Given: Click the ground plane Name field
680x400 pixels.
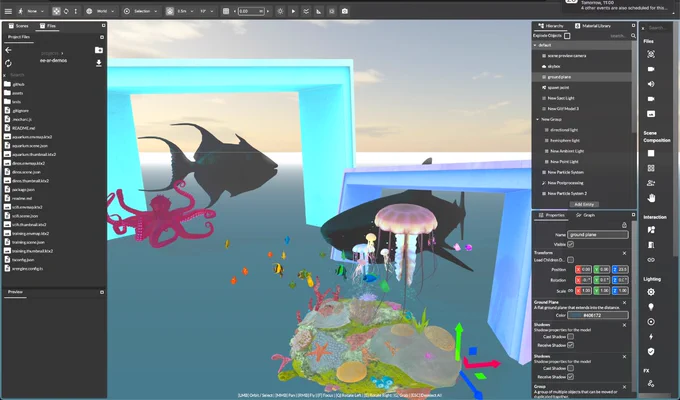Looking at the screenshot, I should [x=598, y=235].
